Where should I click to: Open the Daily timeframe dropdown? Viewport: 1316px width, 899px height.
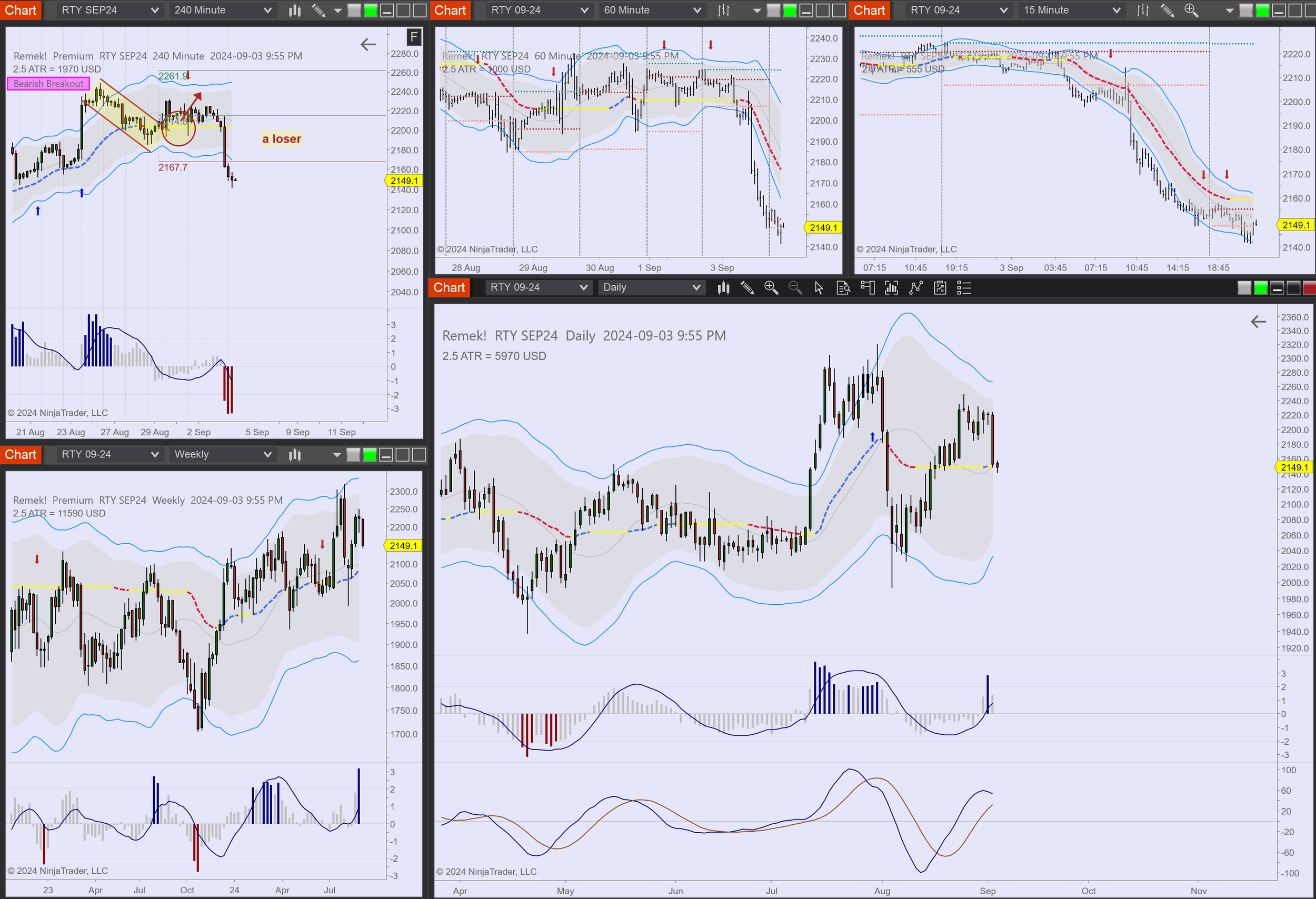(x=651, y=287)
